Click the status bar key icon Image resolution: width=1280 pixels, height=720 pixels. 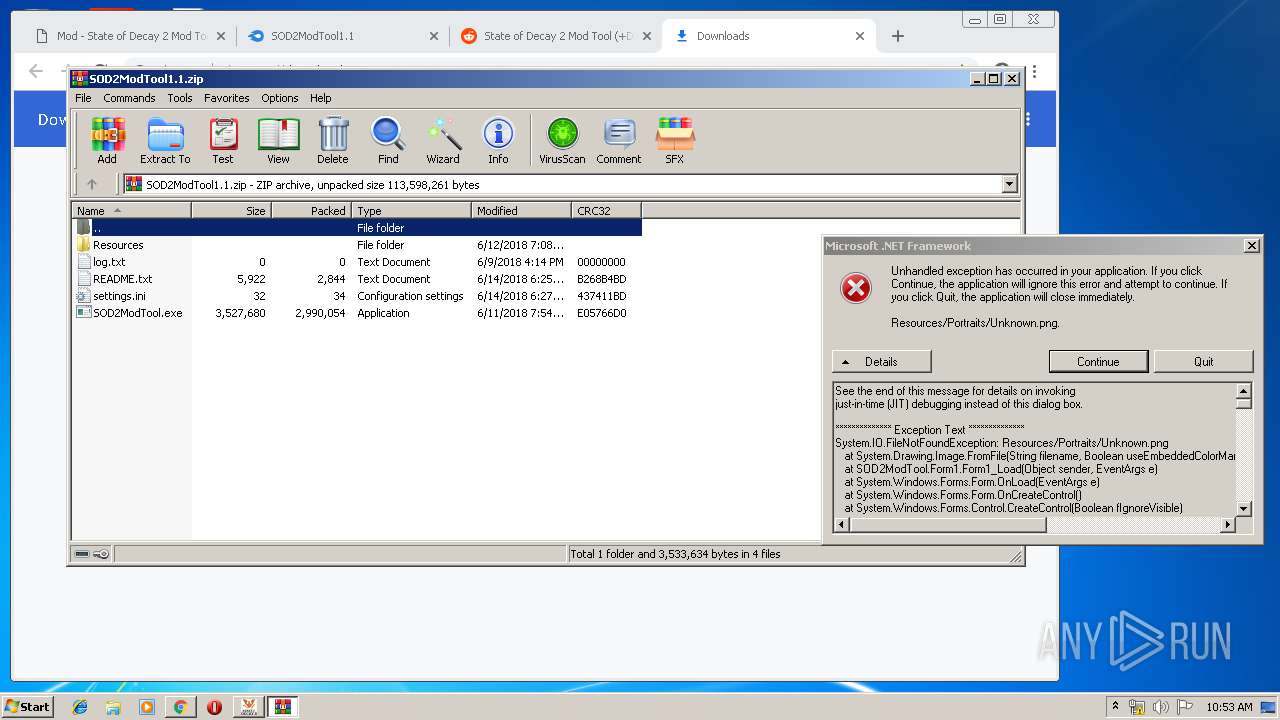coord(101,554)
